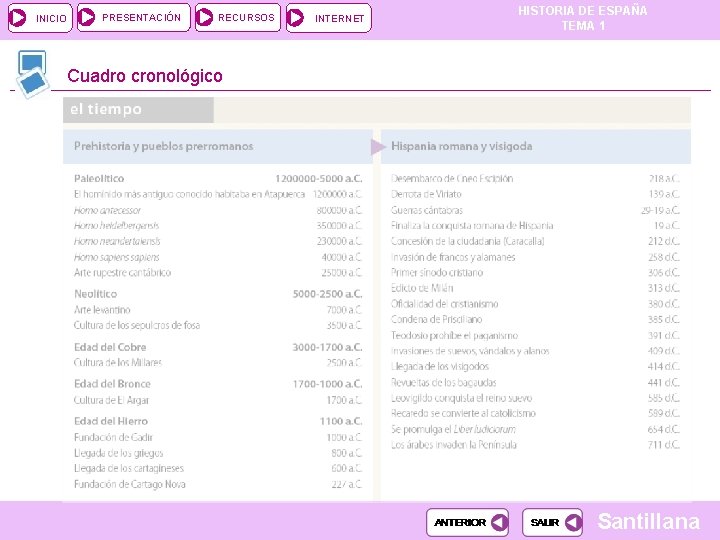Click the 'Homo heidelbergensis' row
This screenshot has height=540, width=720.
point(218,226)
